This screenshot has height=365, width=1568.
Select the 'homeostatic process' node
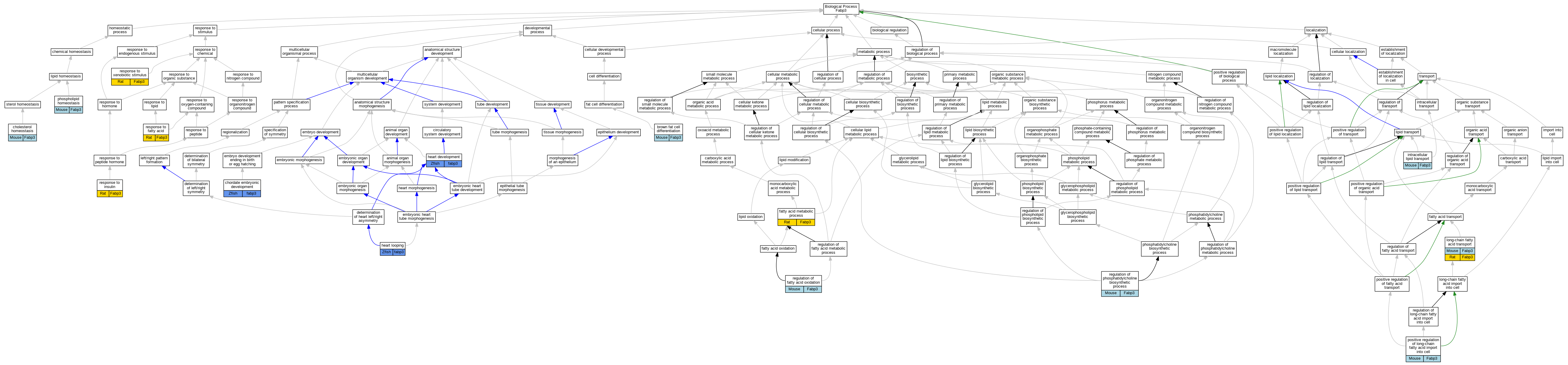(x=120, y=30)
